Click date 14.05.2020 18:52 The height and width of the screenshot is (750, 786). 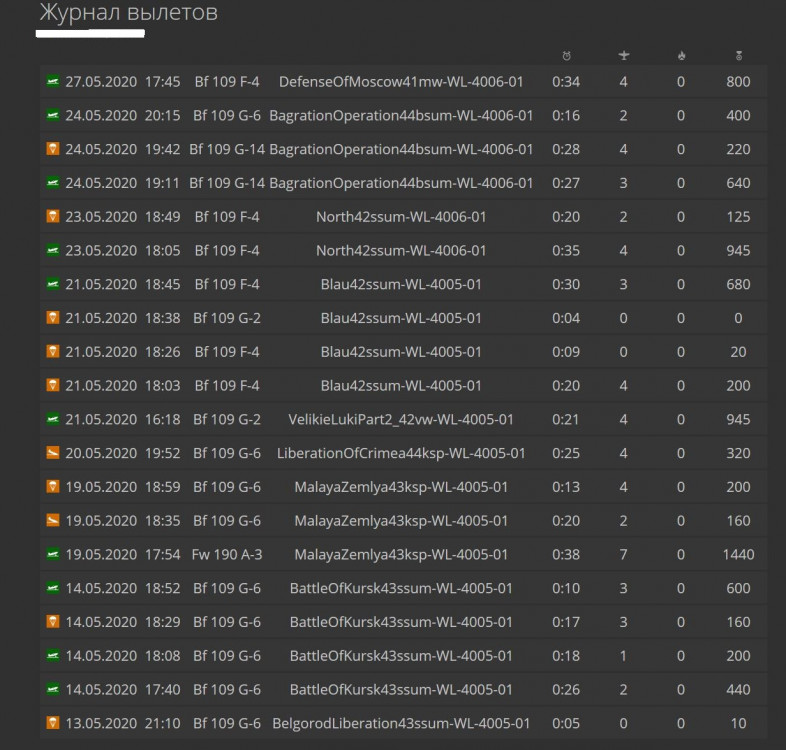123,588
